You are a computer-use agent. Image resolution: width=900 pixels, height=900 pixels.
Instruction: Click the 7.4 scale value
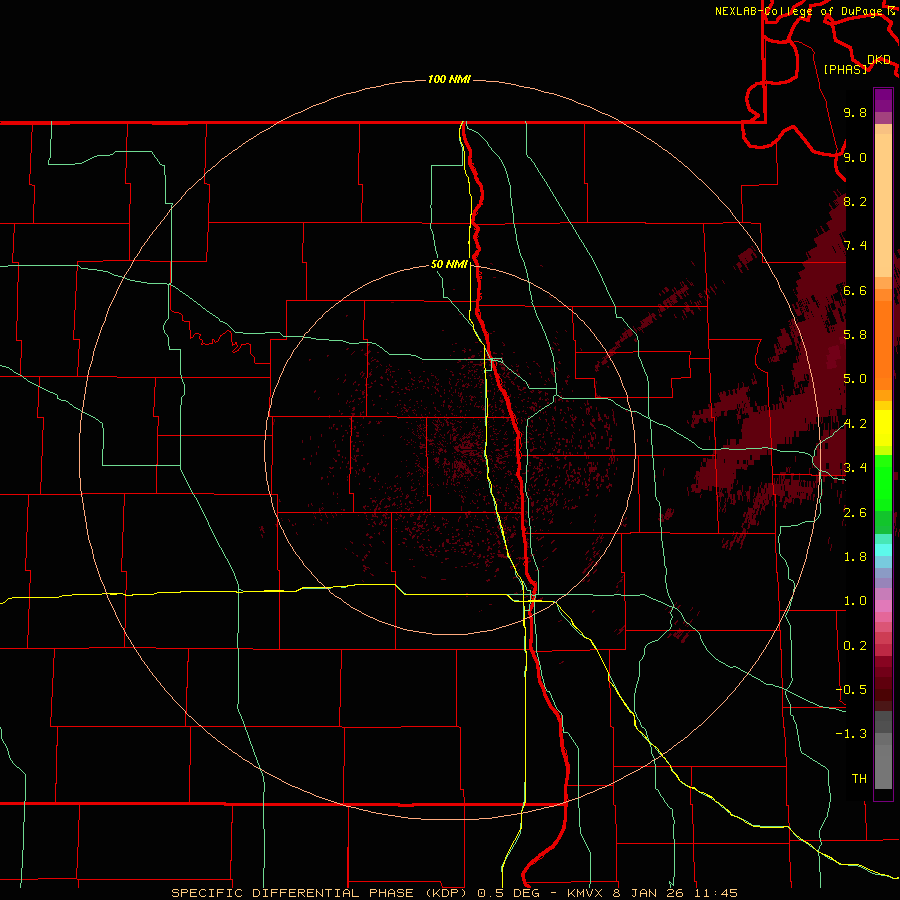(855, 246)
